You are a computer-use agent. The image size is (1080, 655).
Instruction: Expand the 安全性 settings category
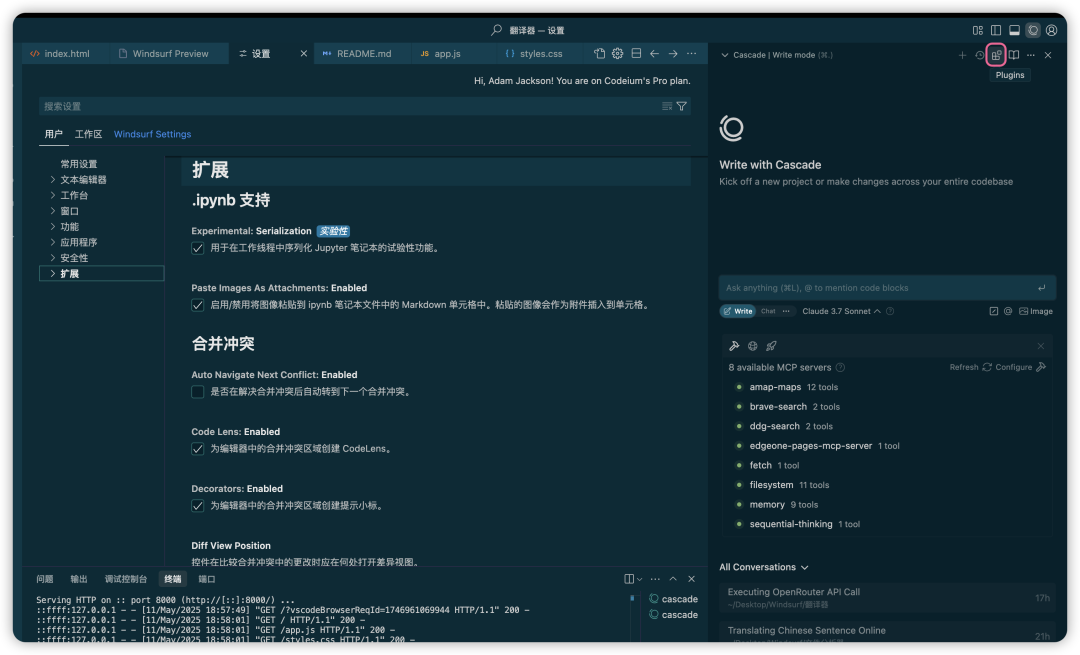tap(74, 258)
